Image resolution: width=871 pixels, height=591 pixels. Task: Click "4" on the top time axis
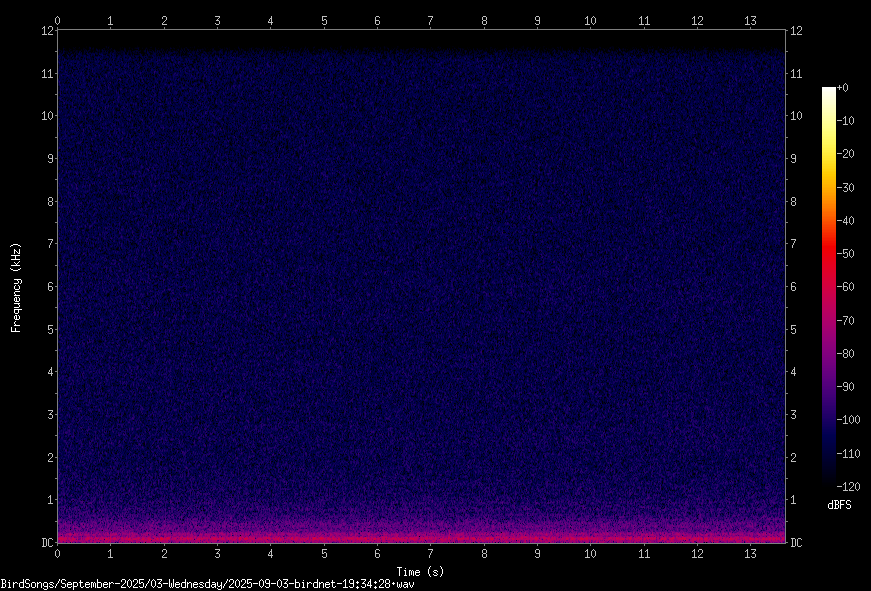point(271,21)
